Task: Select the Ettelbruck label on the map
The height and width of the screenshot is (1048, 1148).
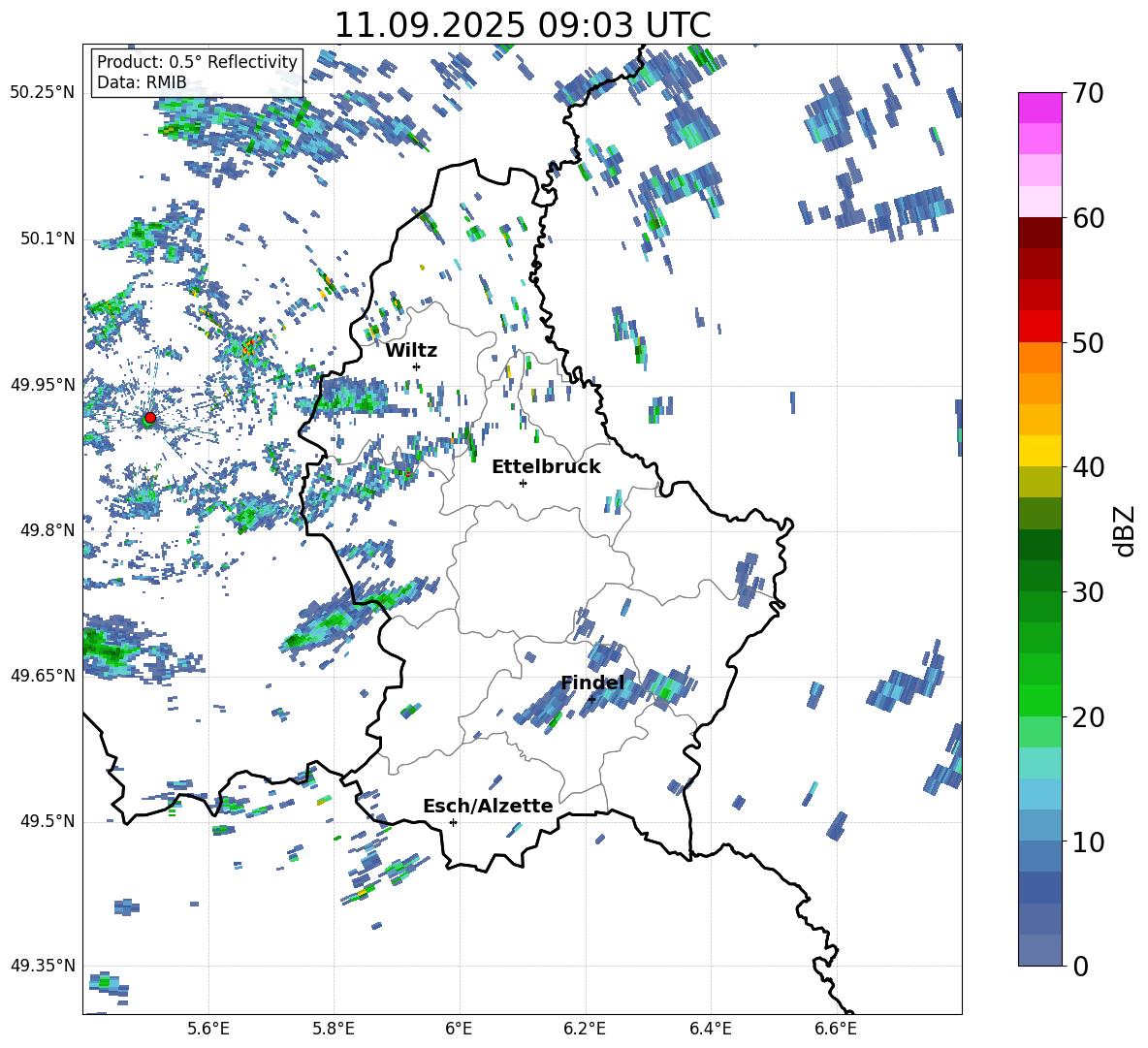Action: pyautogui.click(x=546, y=467)
